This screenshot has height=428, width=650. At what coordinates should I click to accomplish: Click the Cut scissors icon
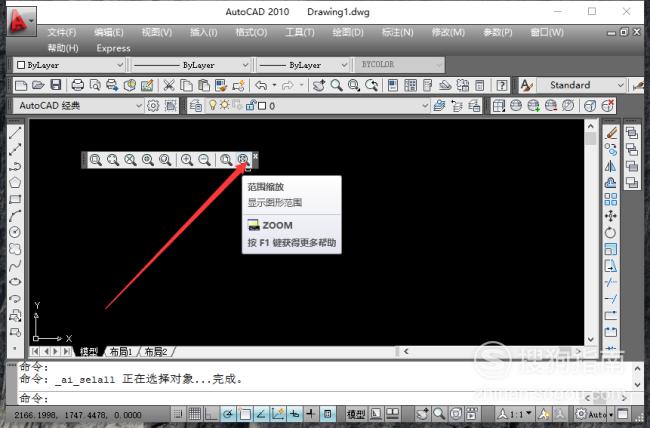(x=168, y=85)
